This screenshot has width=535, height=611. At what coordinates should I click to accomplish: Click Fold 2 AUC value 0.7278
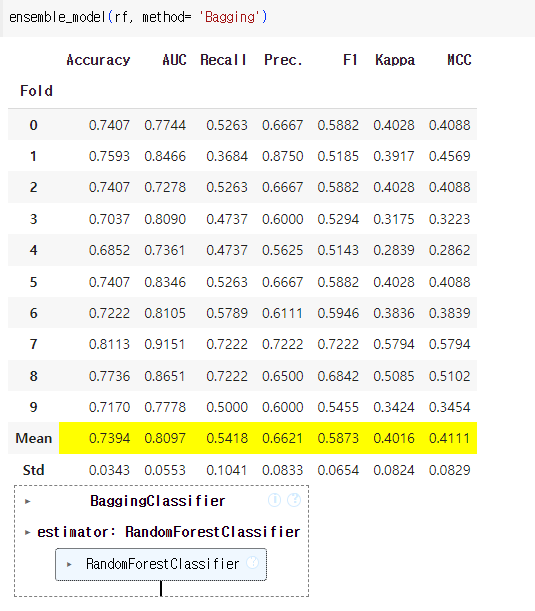click(x=165, y=187)
